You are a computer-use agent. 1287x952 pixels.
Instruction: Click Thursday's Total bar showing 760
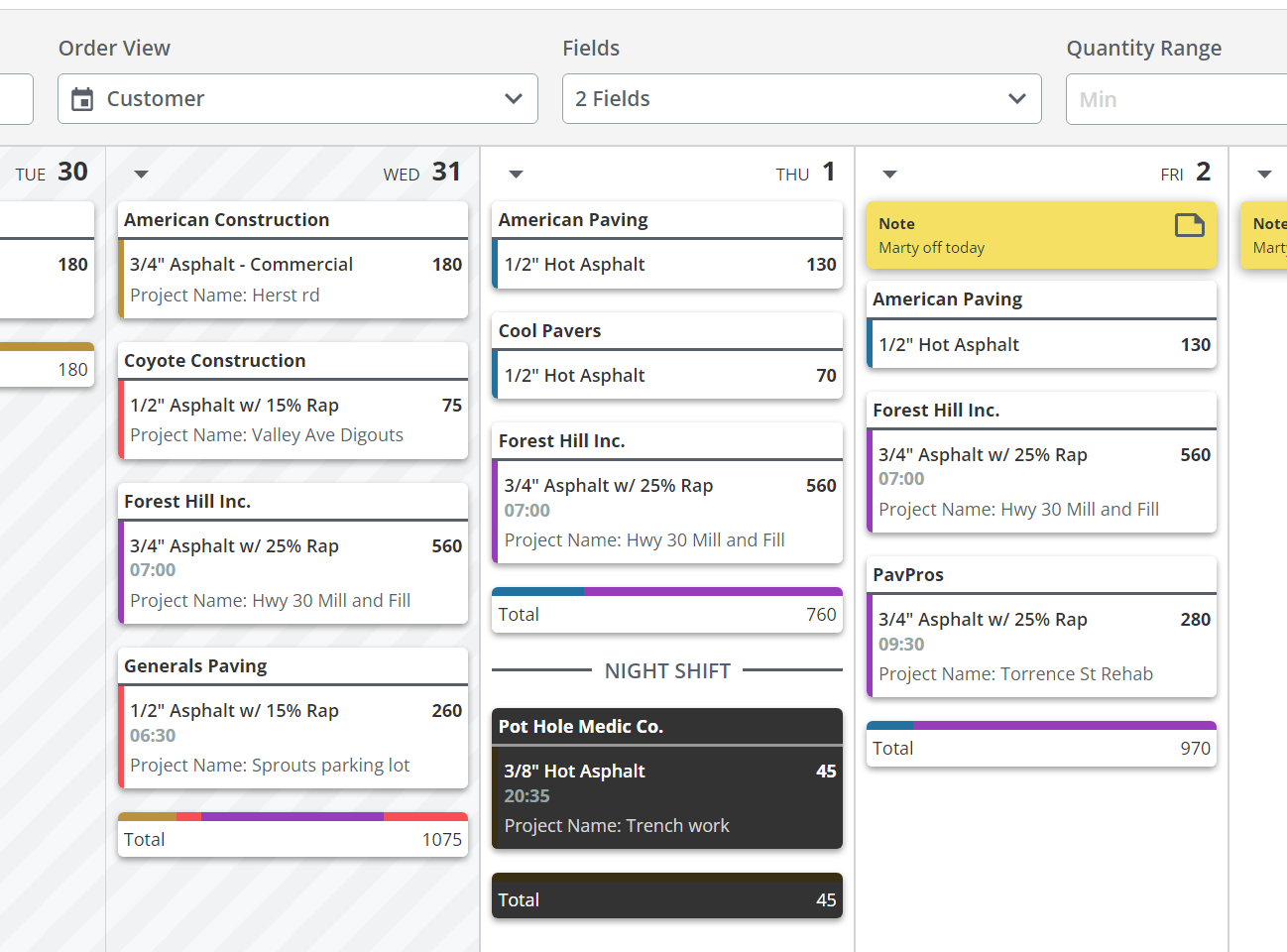666,613
